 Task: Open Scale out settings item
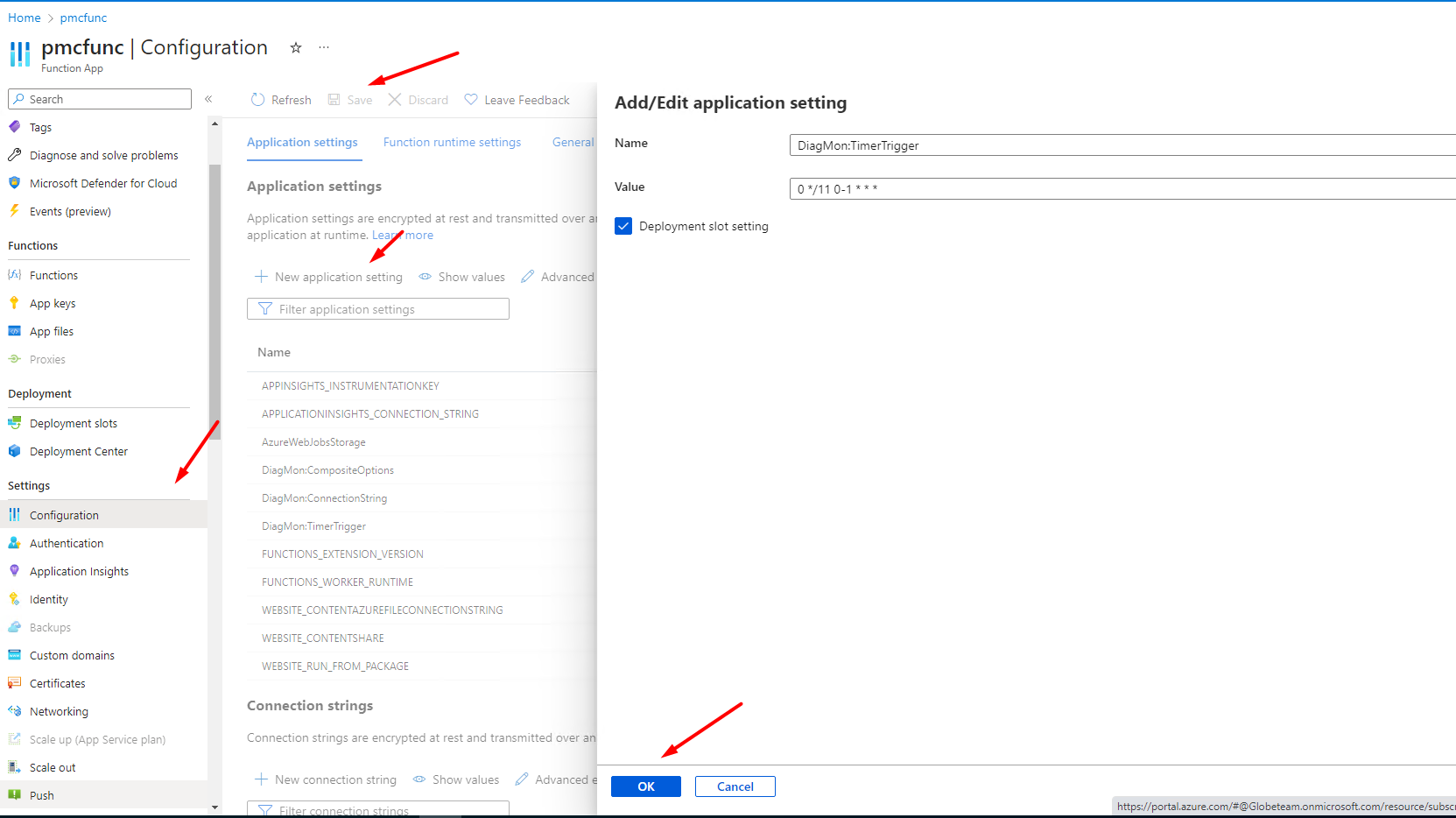point(53,767)
